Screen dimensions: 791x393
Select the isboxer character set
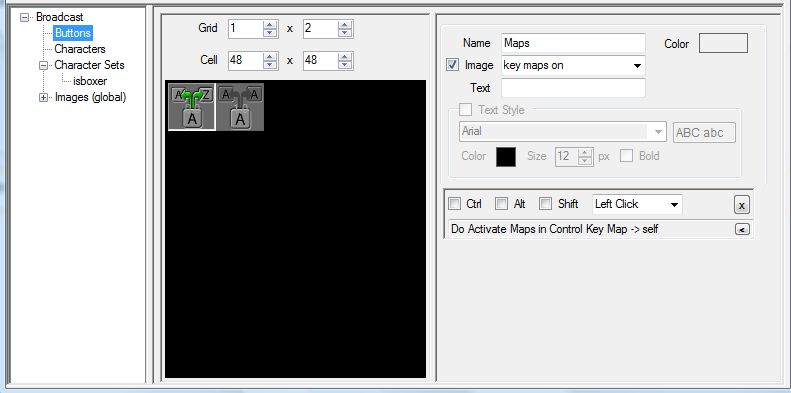(x=90, y=81)
